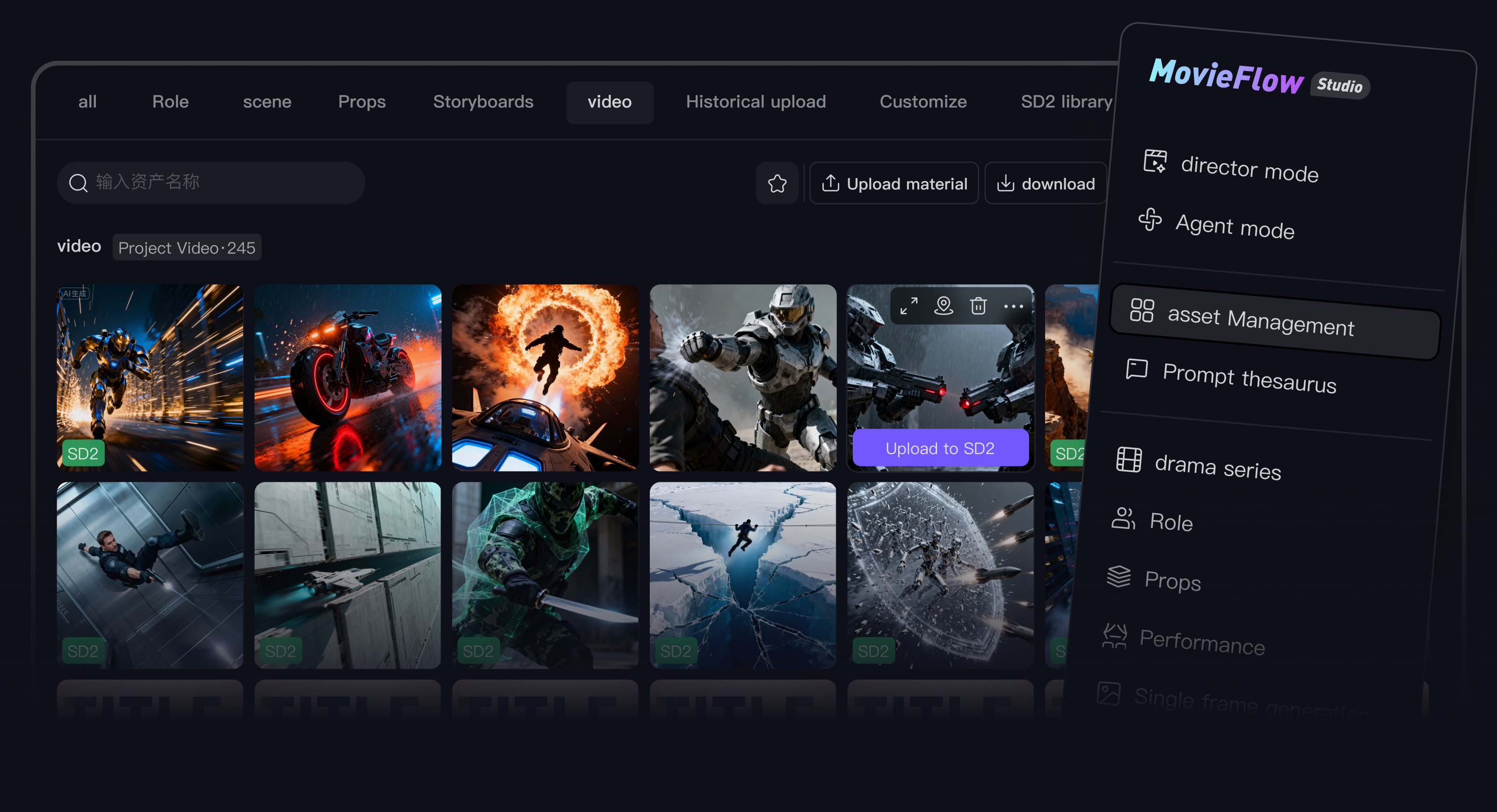The image size is (1497, 812).
Task: Open the running gold robot video thumbnail
Action: click(150, 378)
